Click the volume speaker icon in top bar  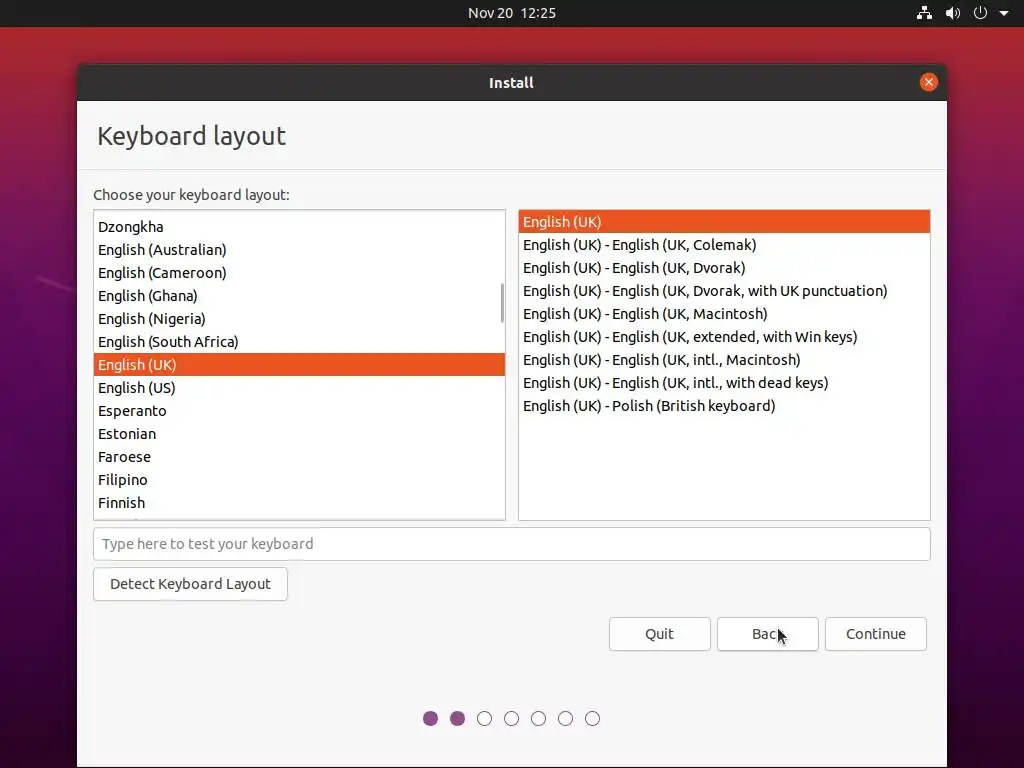(953, 13)
